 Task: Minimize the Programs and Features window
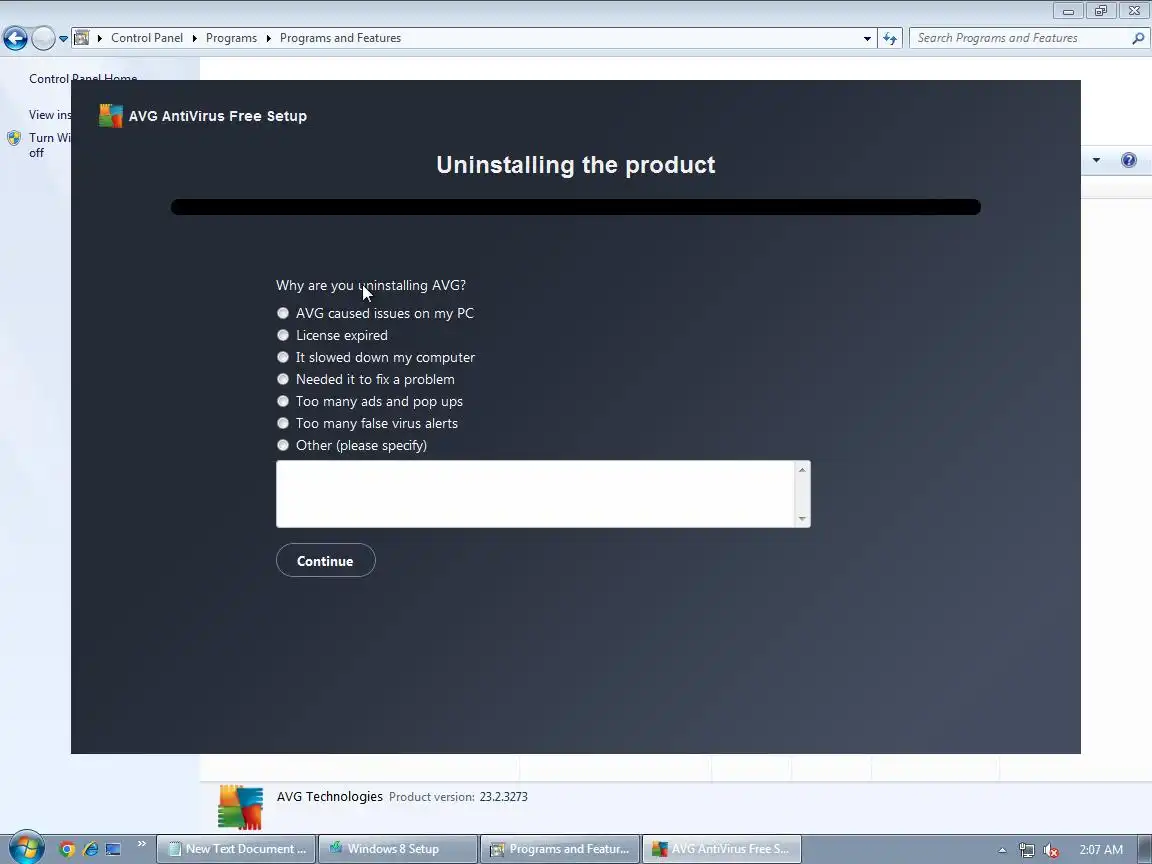[x=1068, y=10]
